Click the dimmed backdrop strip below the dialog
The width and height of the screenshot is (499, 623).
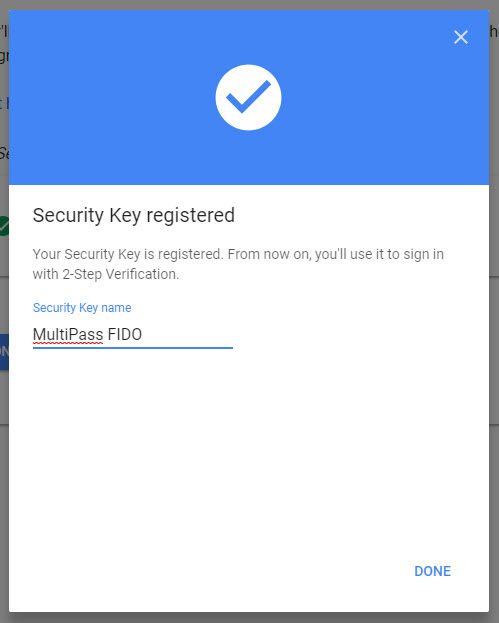click(250, 618)
